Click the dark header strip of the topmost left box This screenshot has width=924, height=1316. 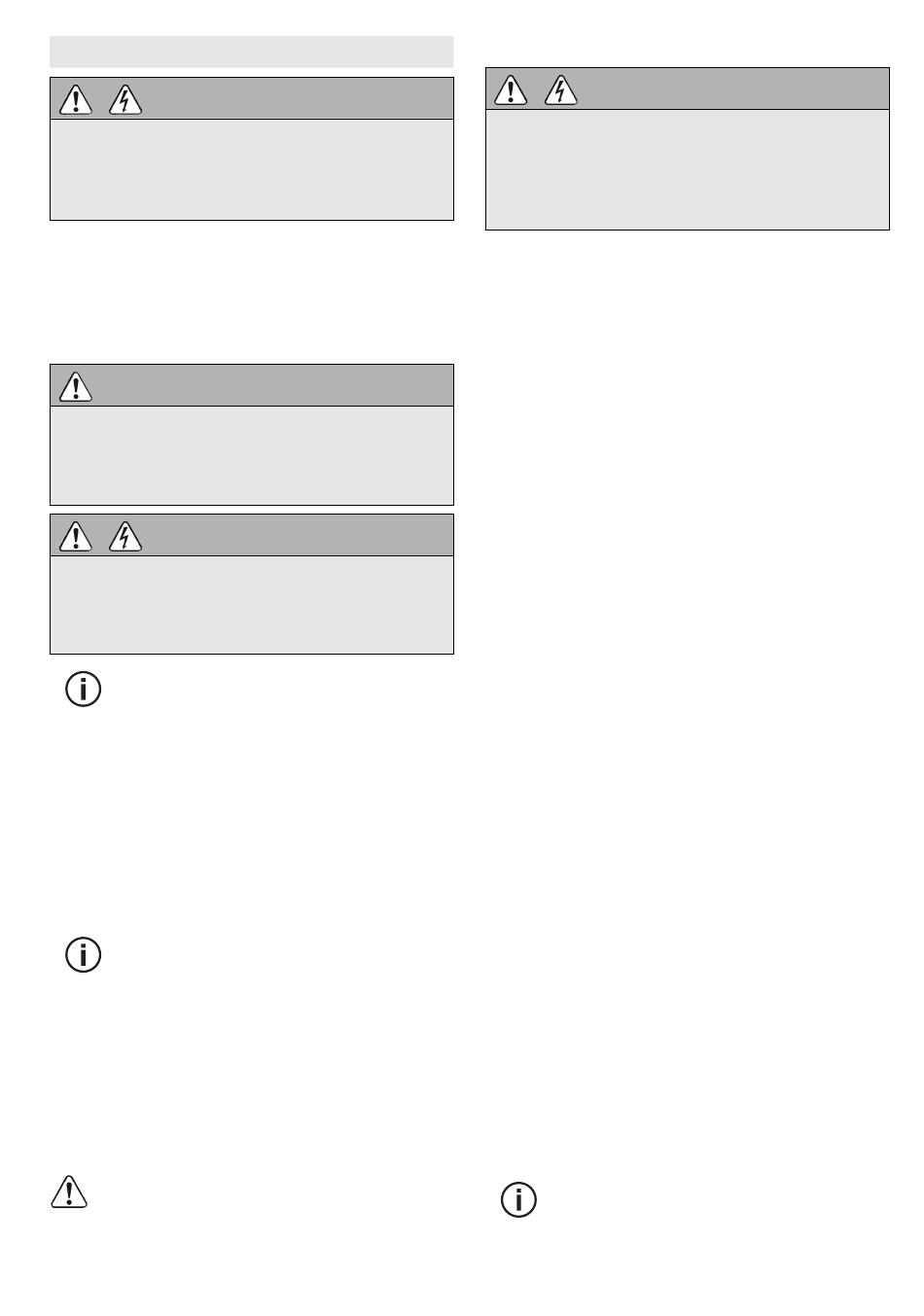pos(252,98)
